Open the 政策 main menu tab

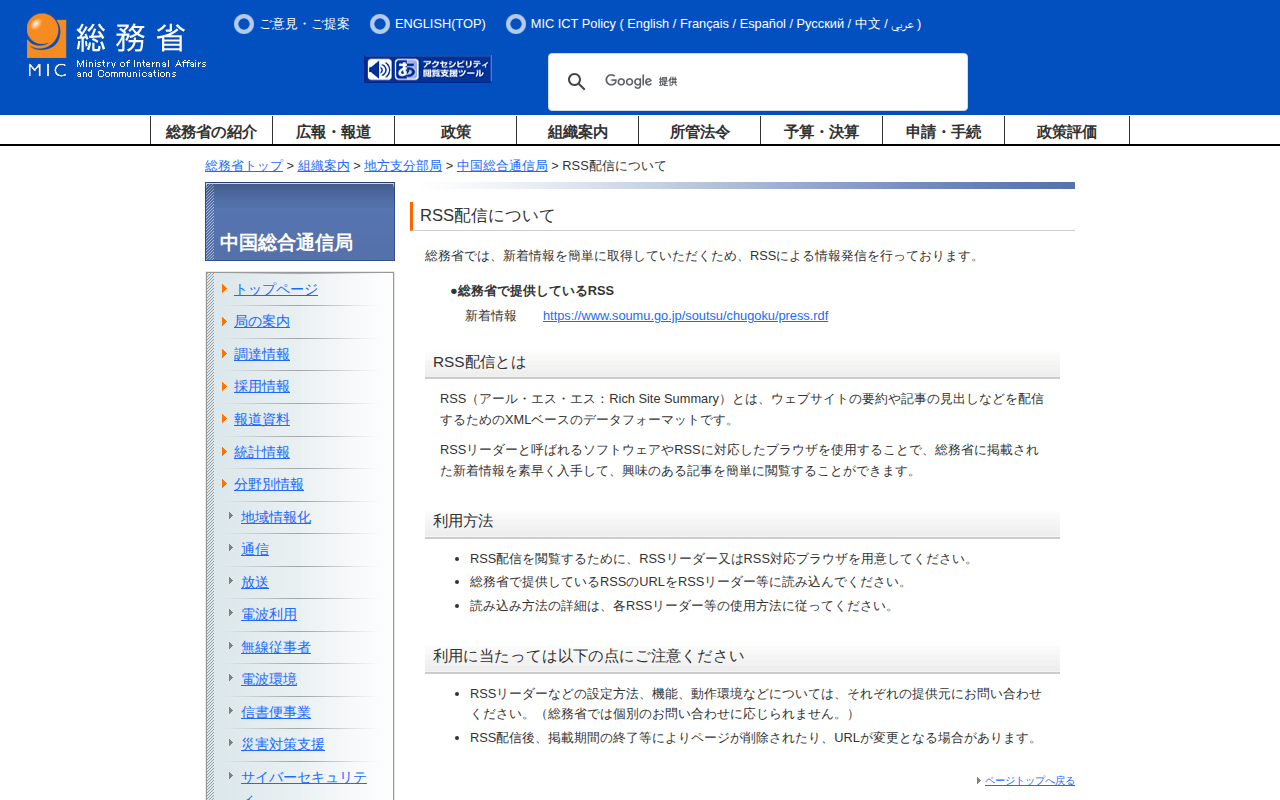pos(455,131)
